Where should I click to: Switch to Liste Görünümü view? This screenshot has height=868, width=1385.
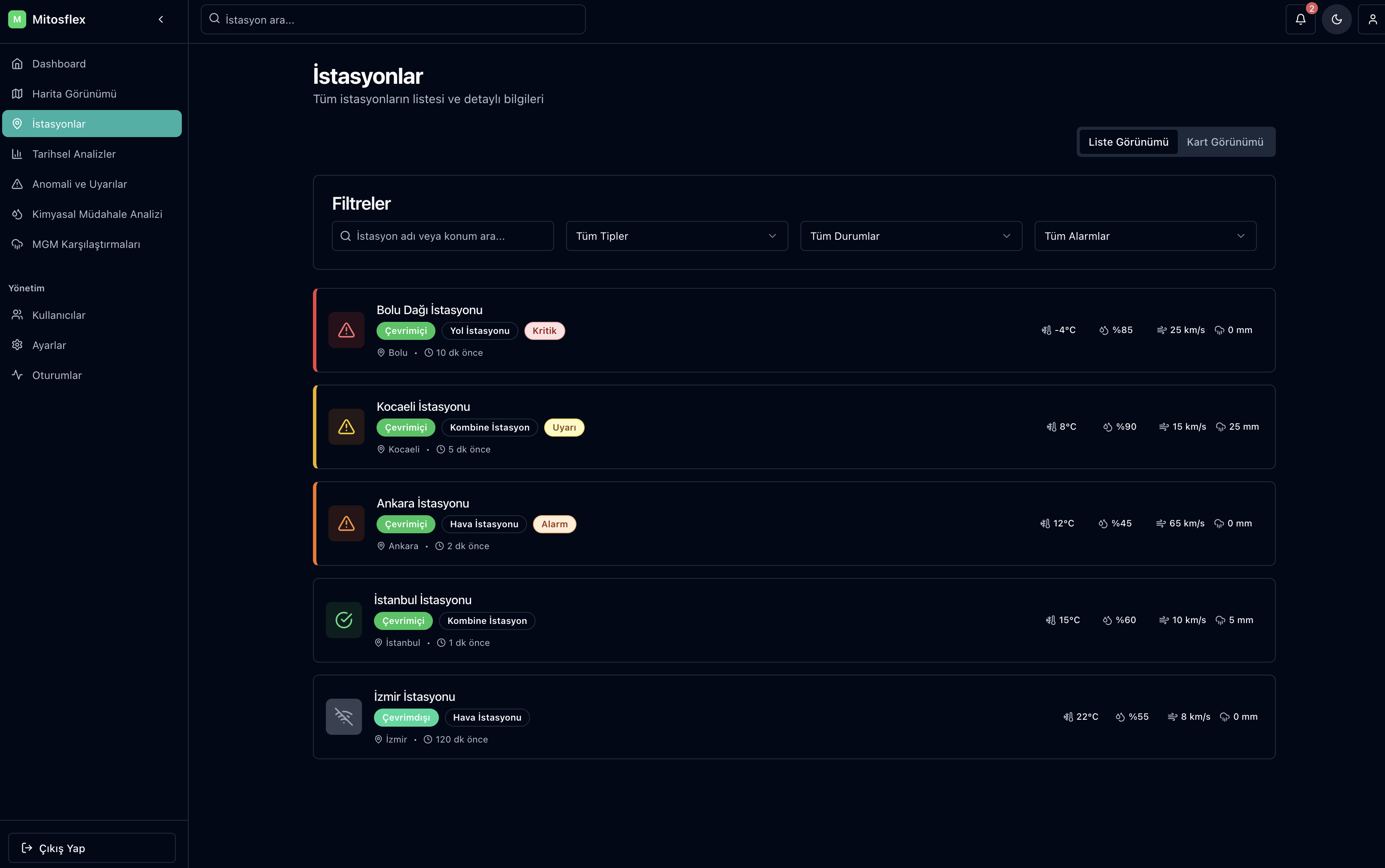(1128, 142)
